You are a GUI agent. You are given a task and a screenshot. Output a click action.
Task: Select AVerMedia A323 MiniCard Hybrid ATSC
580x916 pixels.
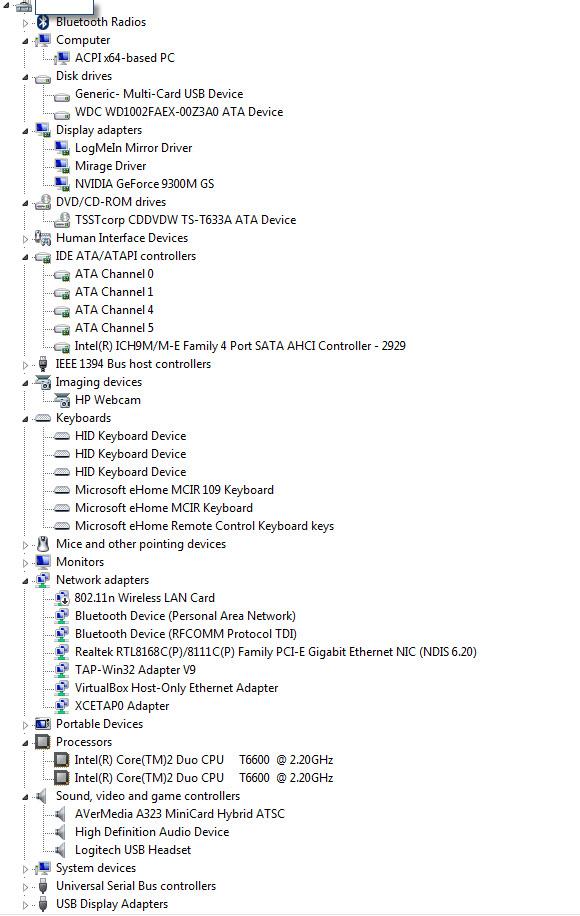(x=179, y=814)
